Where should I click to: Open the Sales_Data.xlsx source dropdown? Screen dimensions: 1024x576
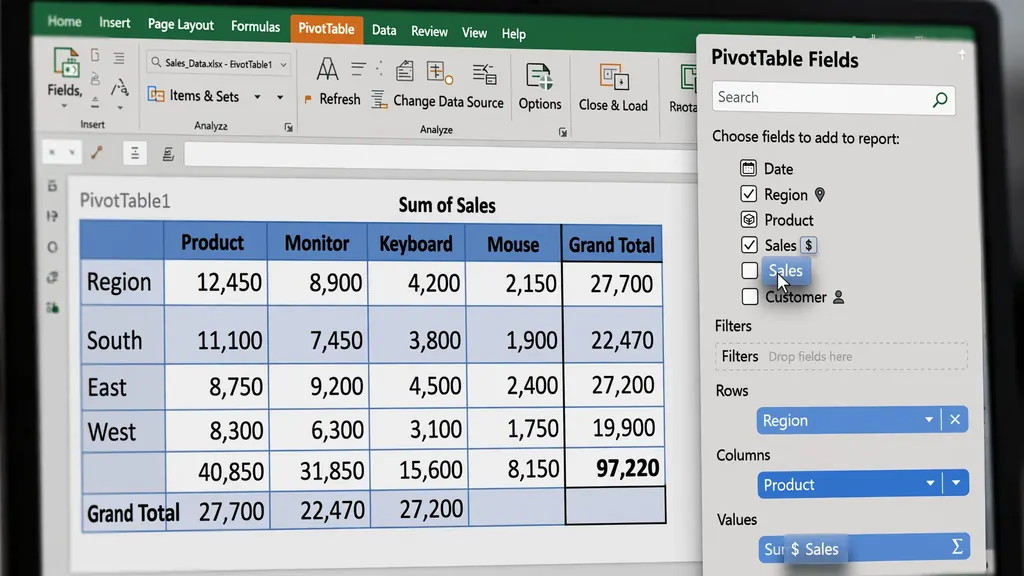coord(283,65)
